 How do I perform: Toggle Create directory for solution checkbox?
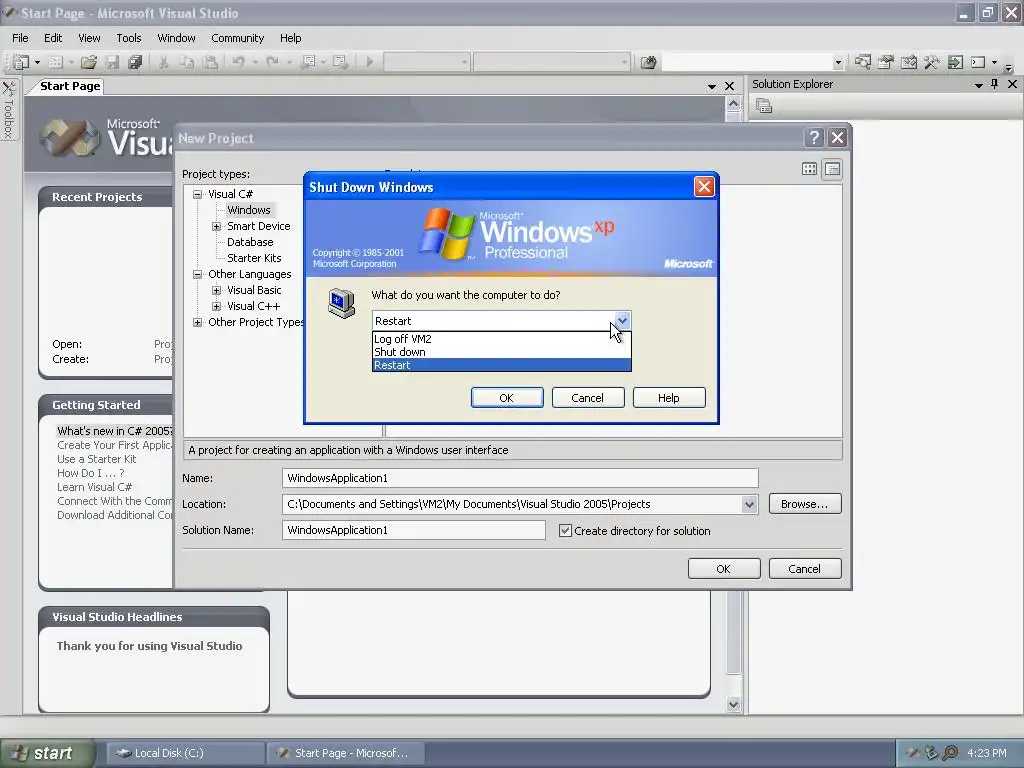[566, 530]
